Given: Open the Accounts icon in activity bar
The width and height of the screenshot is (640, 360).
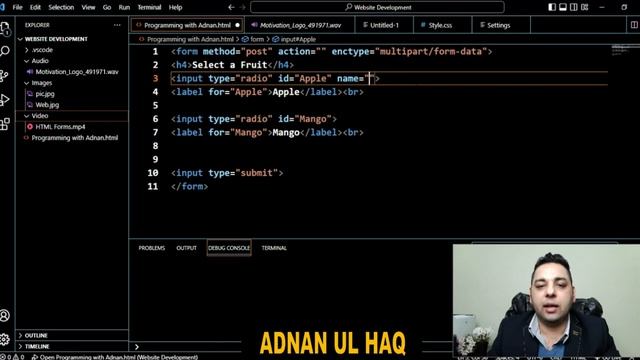Looking at the screenshot, I should coord(5,316).
